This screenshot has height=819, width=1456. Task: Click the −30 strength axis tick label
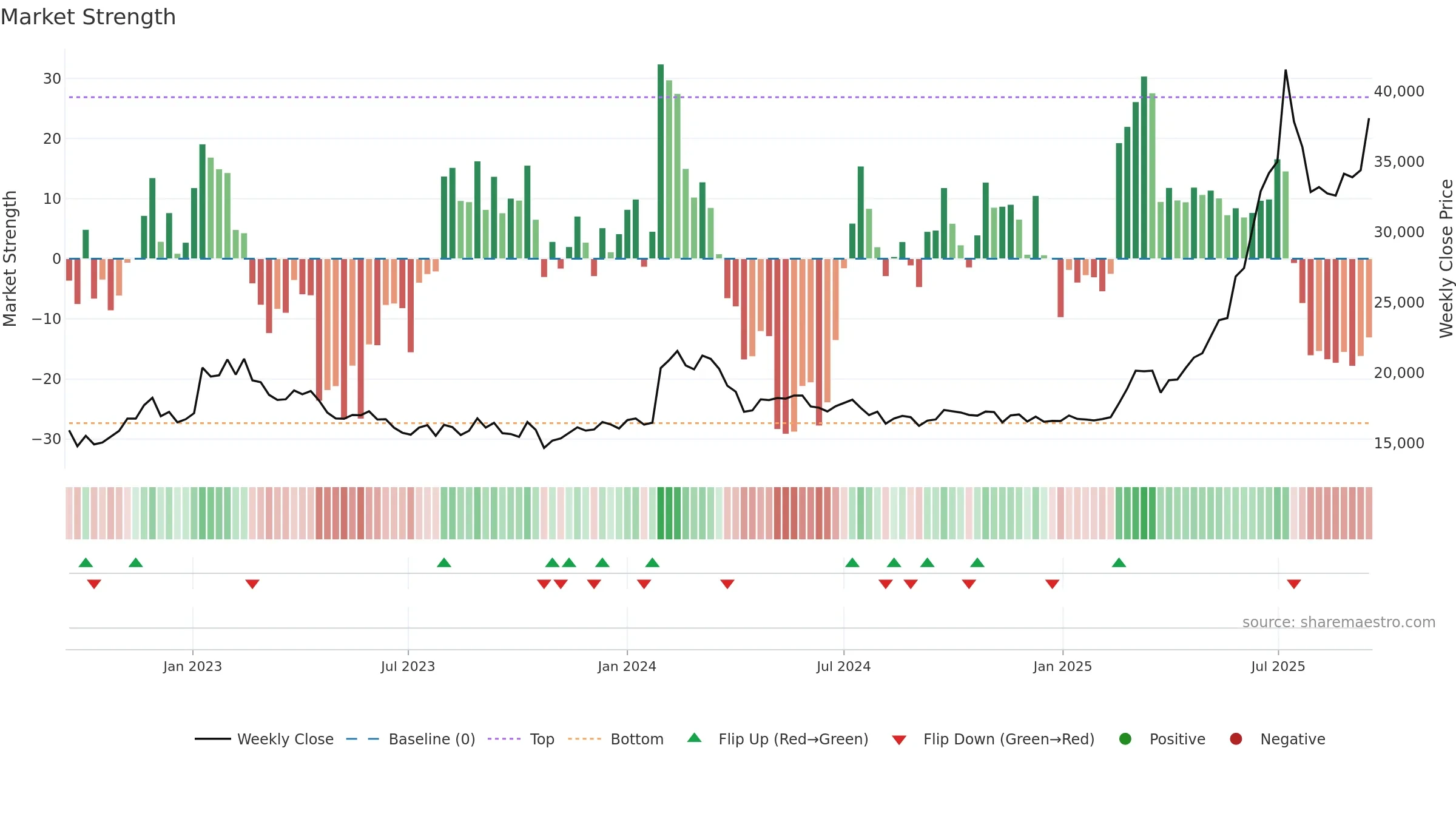(x=47, y=439)
